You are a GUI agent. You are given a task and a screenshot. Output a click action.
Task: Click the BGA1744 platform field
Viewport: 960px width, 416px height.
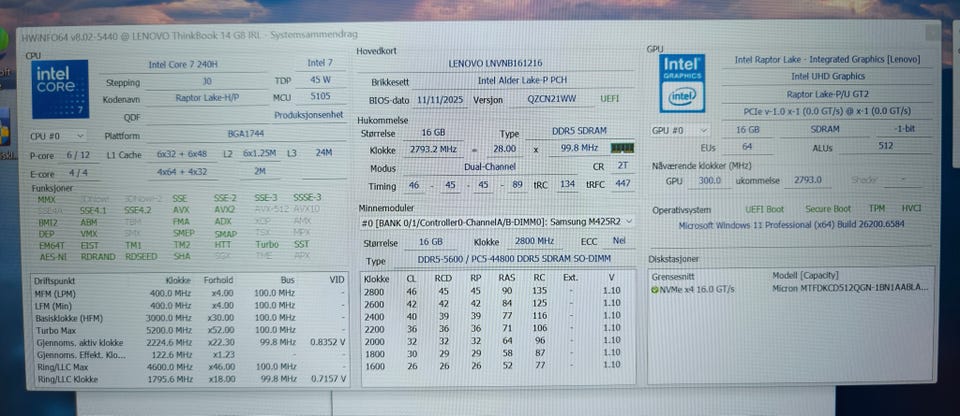[x=247, y=136]
